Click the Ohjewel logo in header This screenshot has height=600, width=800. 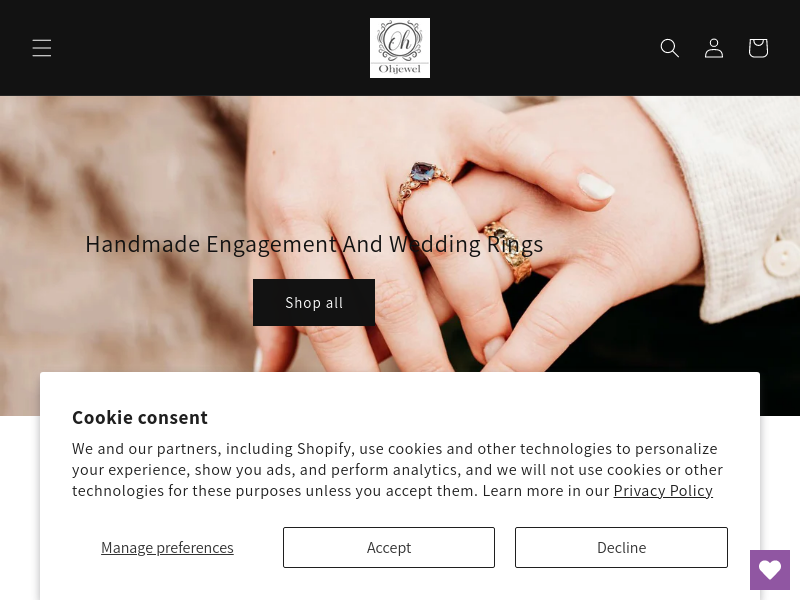point(400,48)
